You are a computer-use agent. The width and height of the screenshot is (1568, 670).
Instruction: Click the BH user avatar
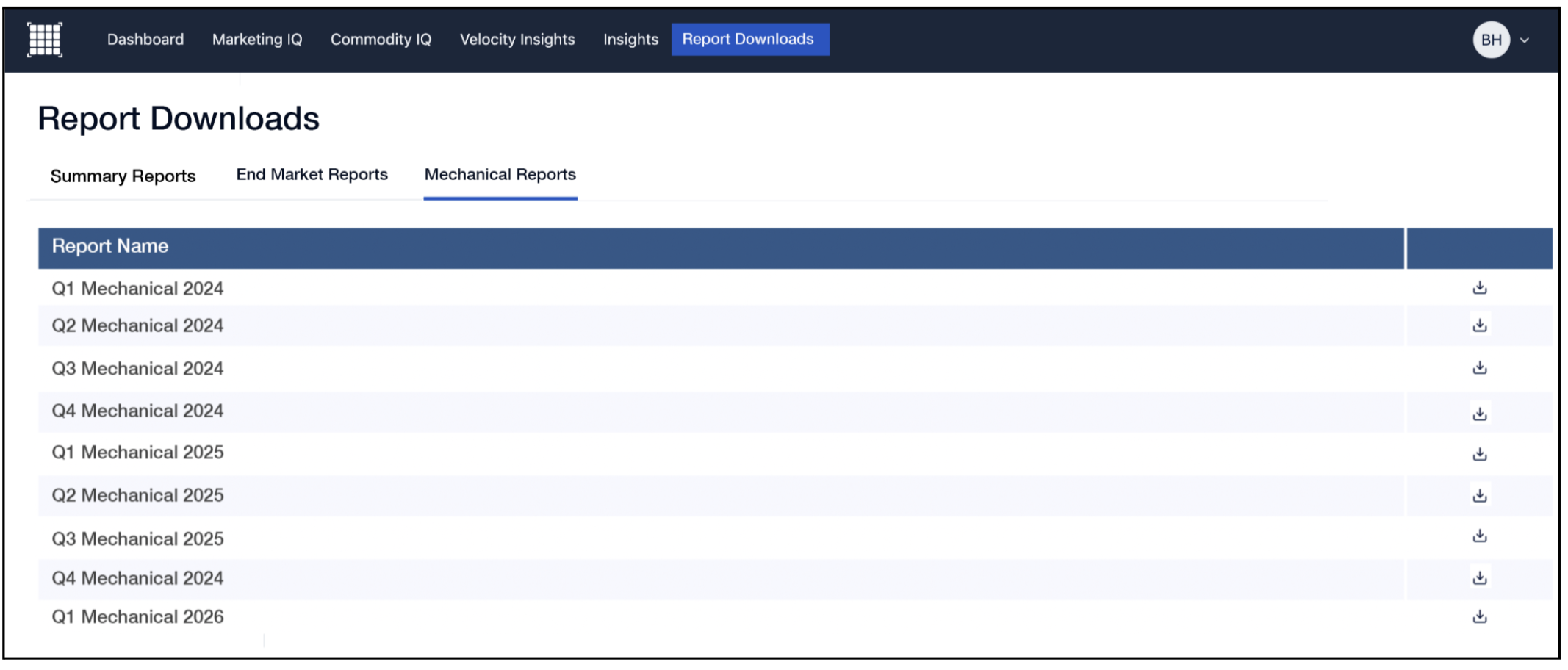pos(1491,40)
